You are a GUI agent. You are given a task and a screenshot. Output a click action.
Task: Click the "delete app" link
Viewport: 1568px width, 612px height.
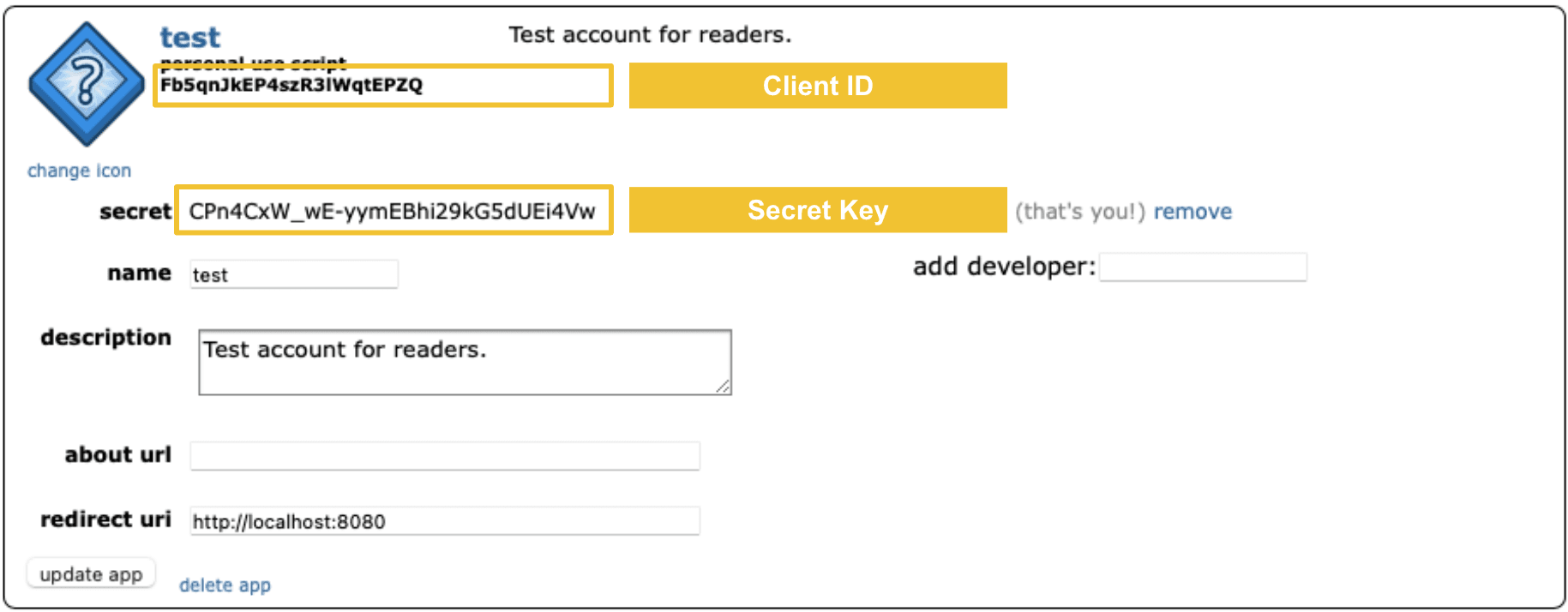[225, 585]
